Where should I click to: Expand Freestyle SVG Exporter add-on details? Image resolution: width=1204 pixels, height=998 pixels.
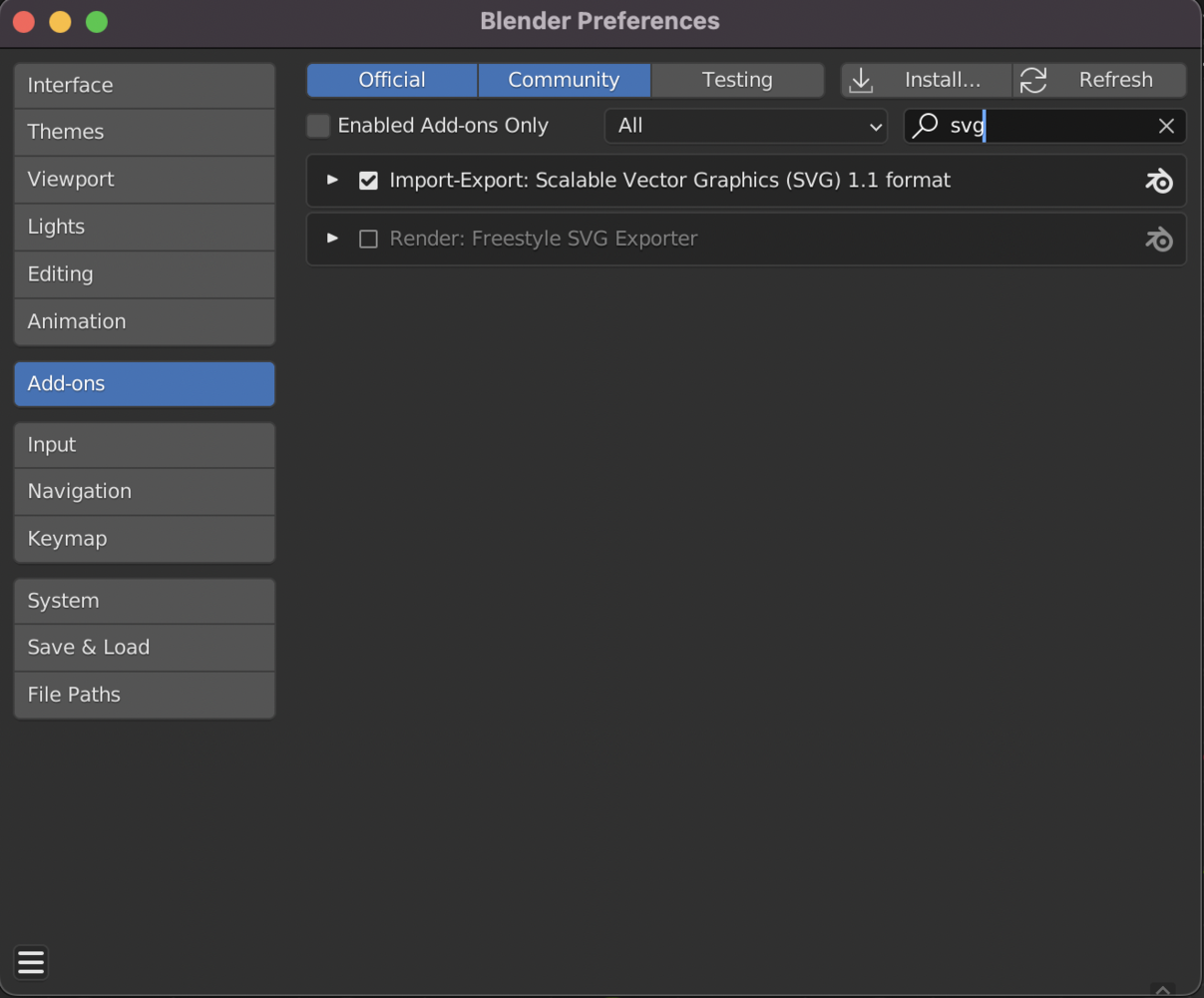coord(332,238)
